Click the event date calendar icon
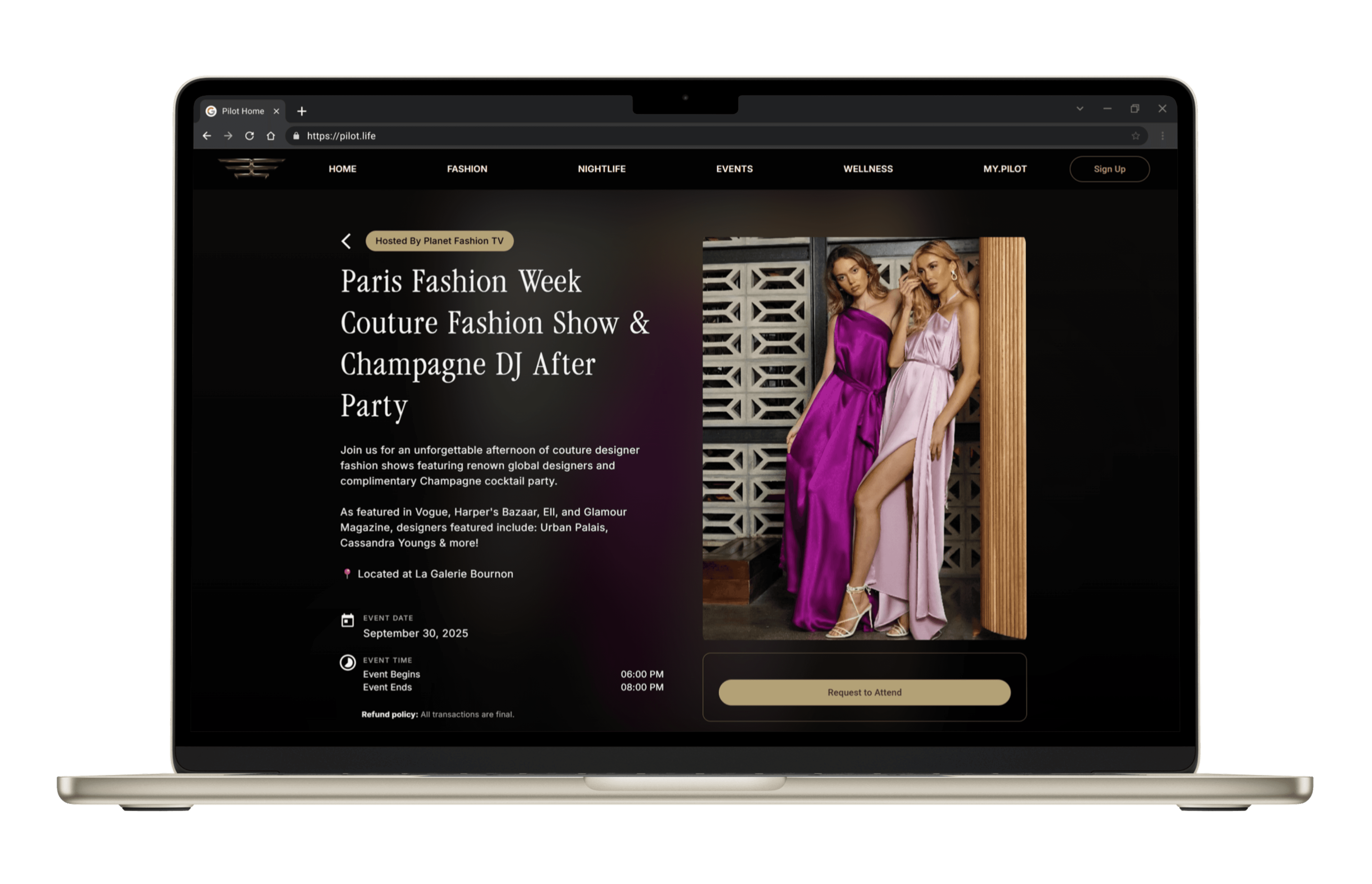Image resolution: width=1372 pixels, height=884 pixels. [x=348, y=621]
